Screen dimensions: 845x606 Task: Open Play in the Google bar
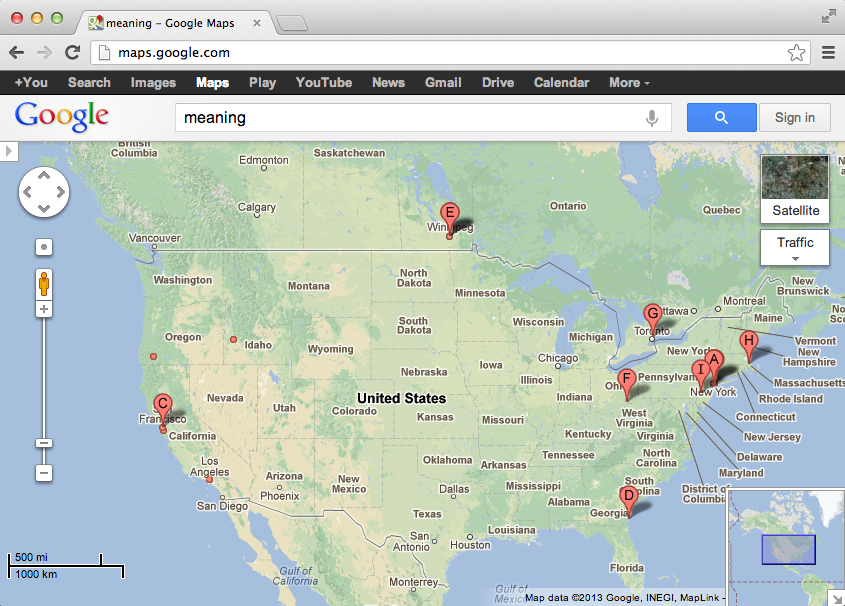tap(262, 82)
